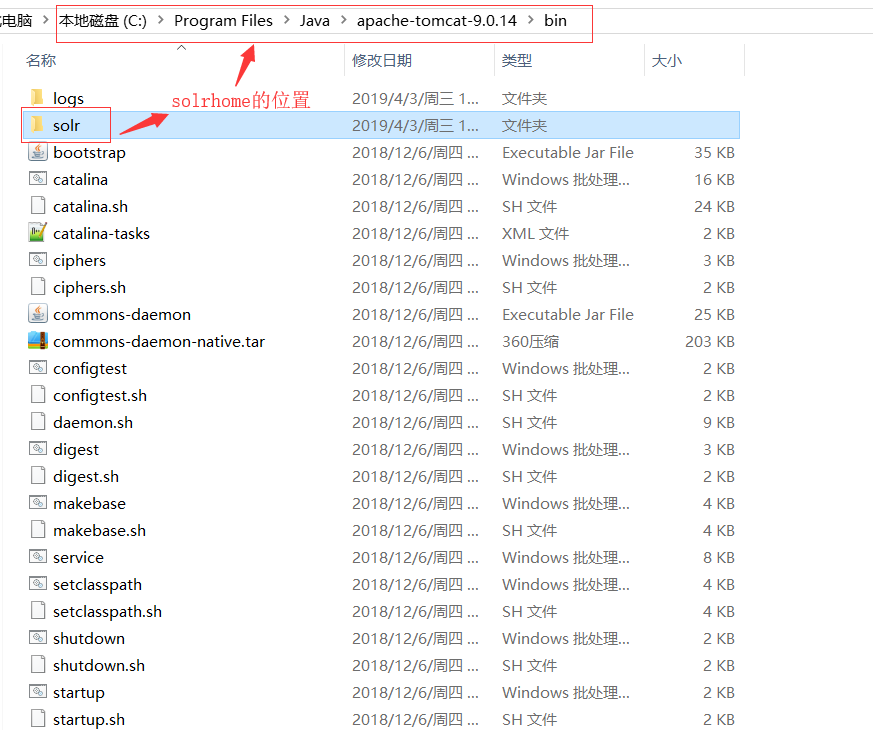Click the digest batch file icon

[x=37, y=449]
